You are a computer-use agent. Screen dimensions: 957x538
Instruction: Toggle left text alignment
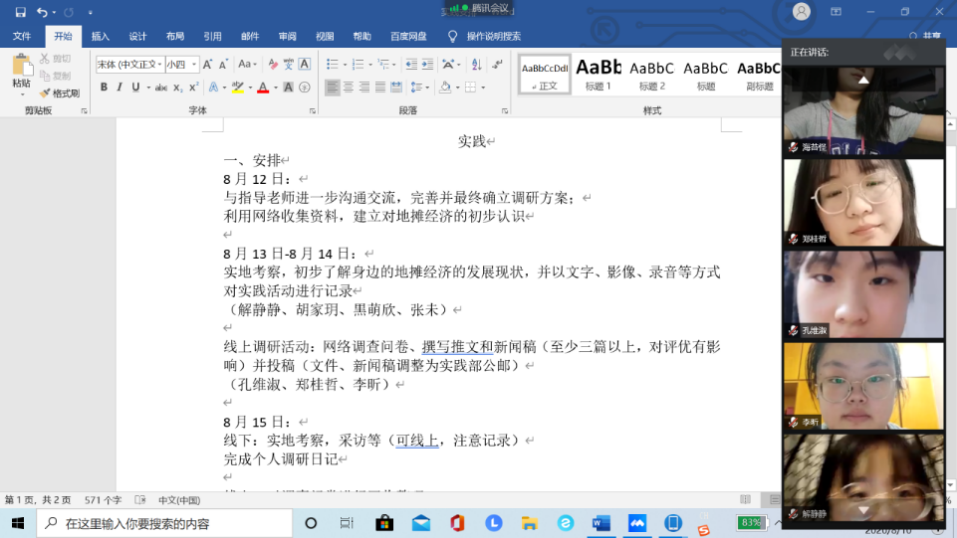tap(332, 88)
